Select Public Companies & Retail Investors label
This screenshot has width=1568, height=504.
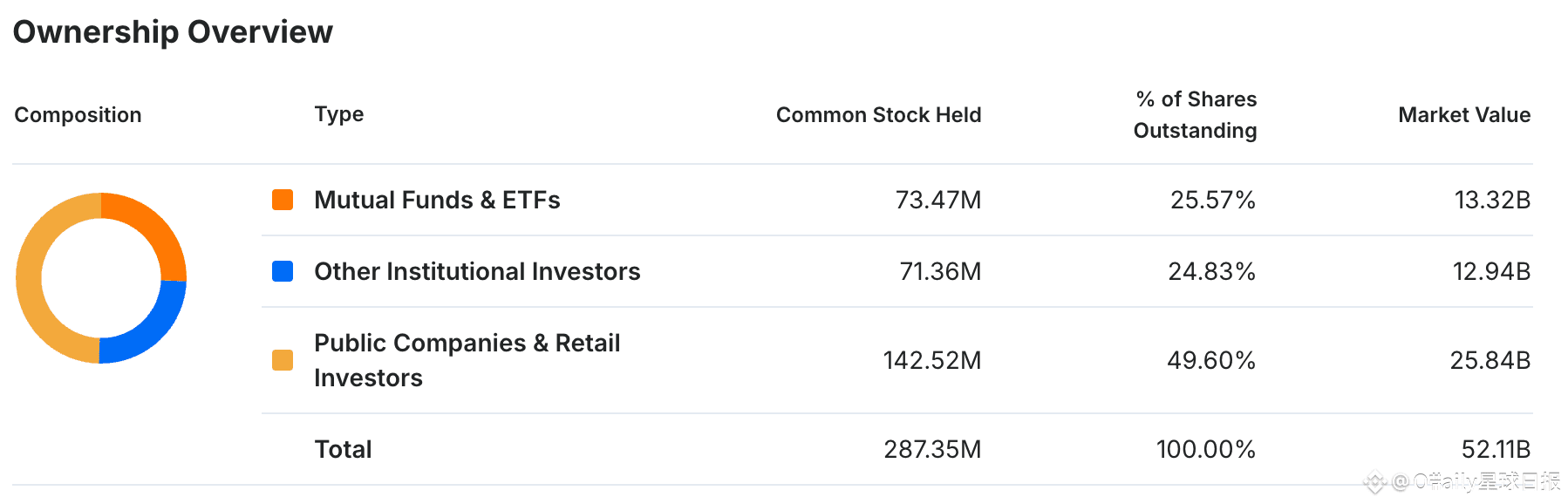tap(467, 360)
